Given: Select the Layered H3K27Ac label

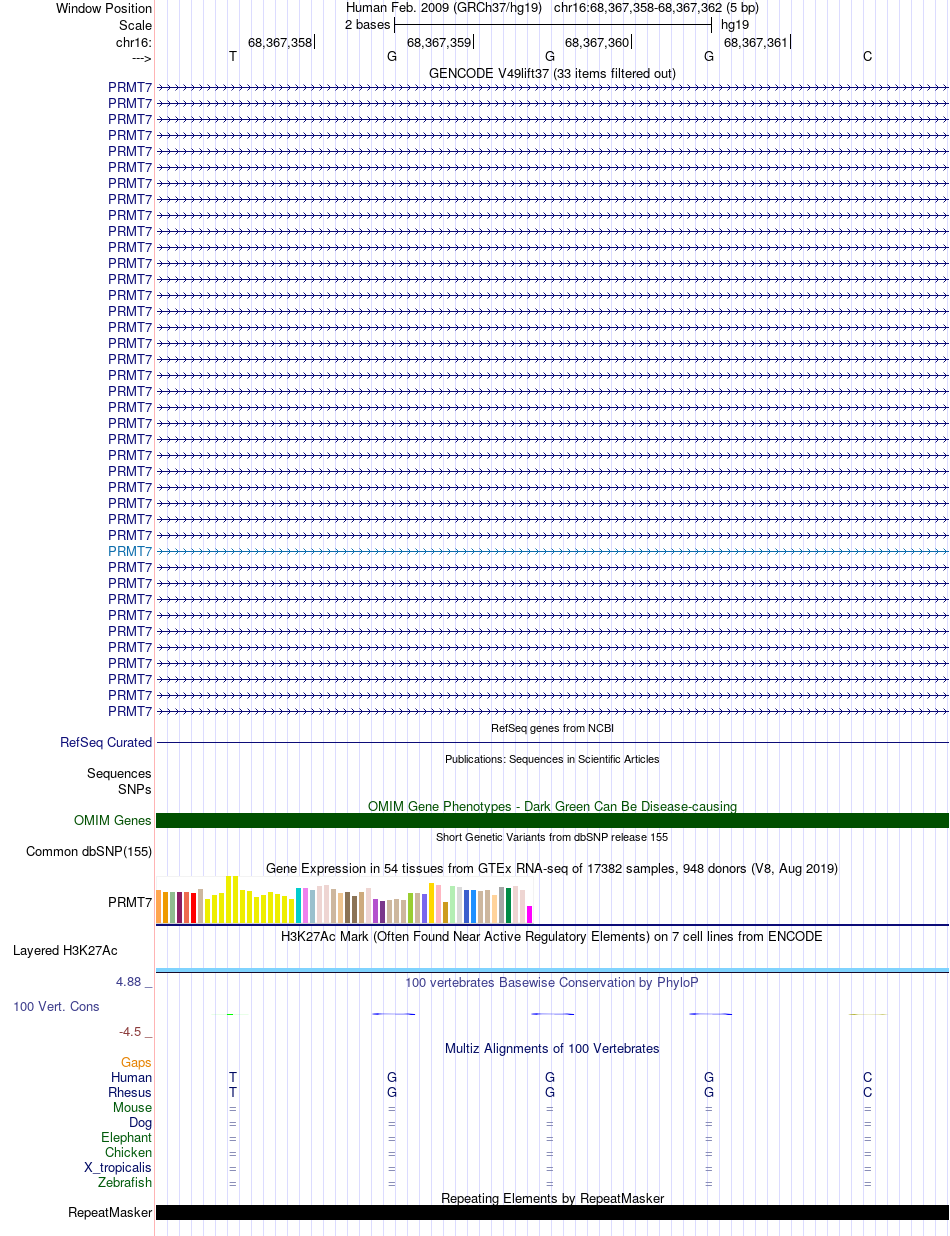Looking at the screenshot, I should (x=65, y=950).
